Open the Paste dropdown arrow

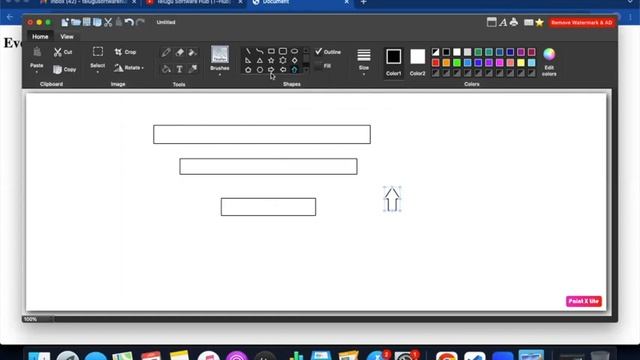pyautogui.click(x=37, y=72)
